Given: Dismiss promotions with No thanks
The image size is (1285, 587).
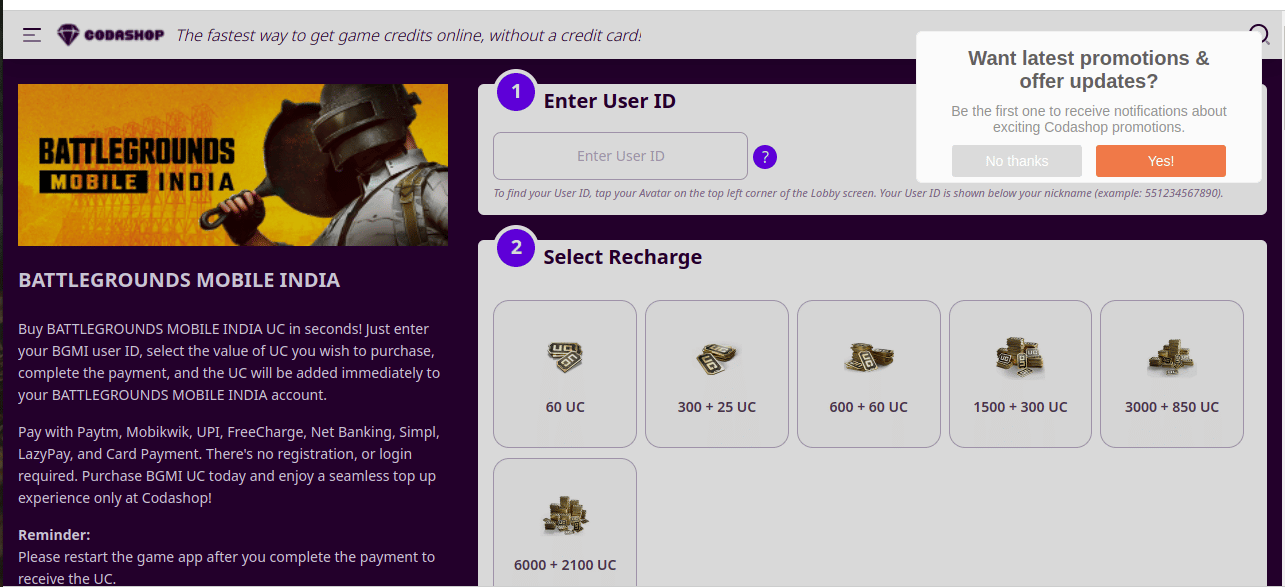Looking at the screenshot, I should 1016,161.
